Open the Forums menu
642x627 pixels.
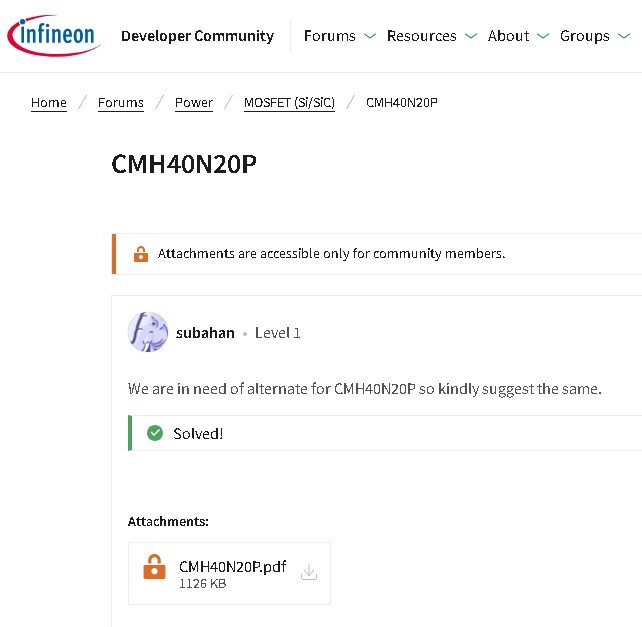pos(330,36)
